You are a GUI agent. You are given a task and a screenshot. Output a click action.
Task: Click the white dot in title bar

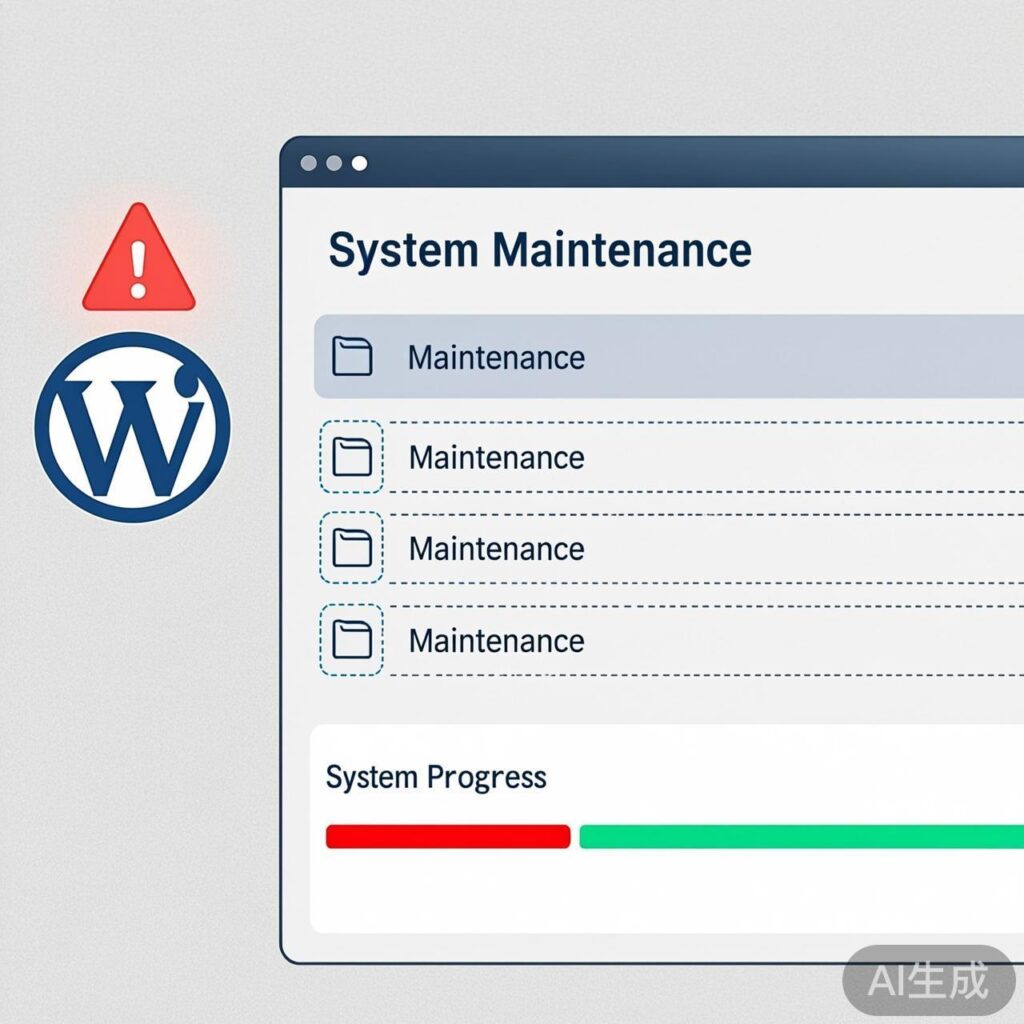coord(359,163)
